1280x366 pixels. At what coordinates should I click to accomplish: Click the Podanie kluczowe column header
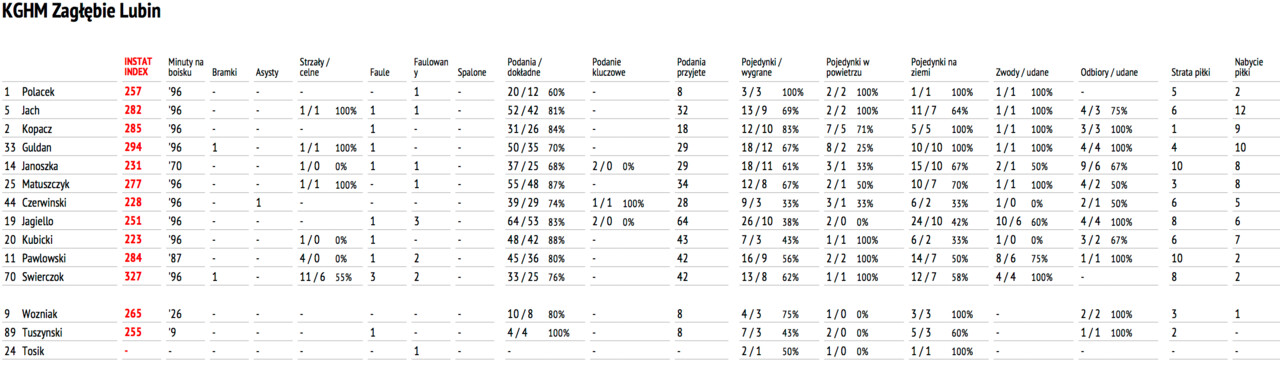pos(611,67)
